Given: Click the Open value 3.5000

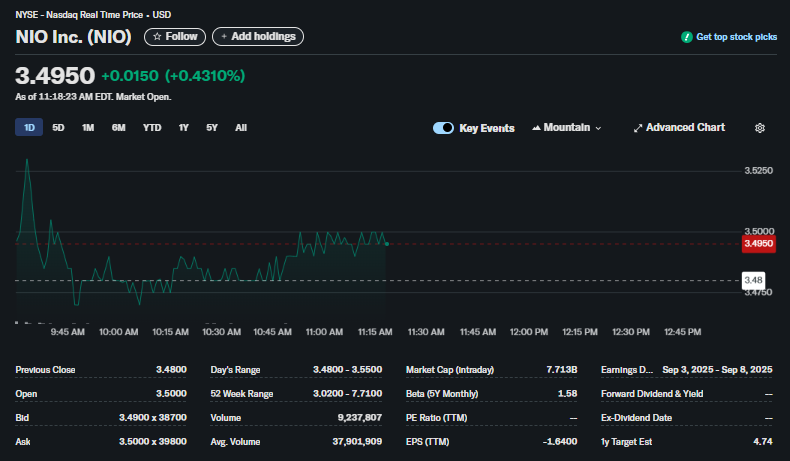Looking at the screenshot, I should click(x=171, y=393).
